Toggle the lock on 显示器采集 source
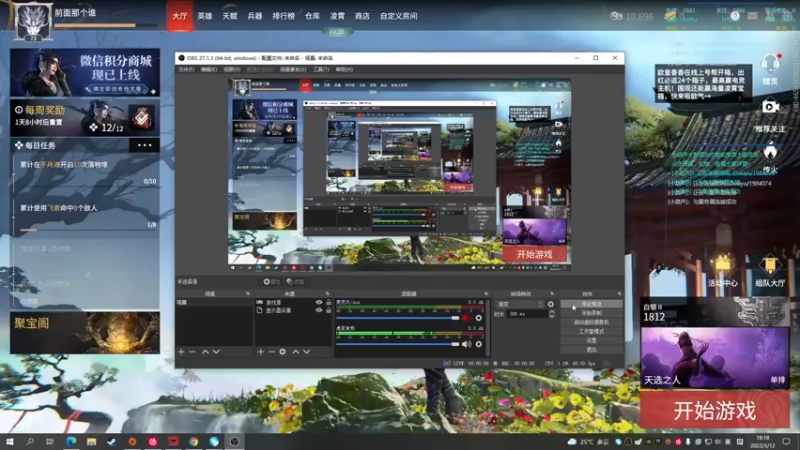Image resolution: width=800 pixels, height=450 pixels. [x=329, y=310]
